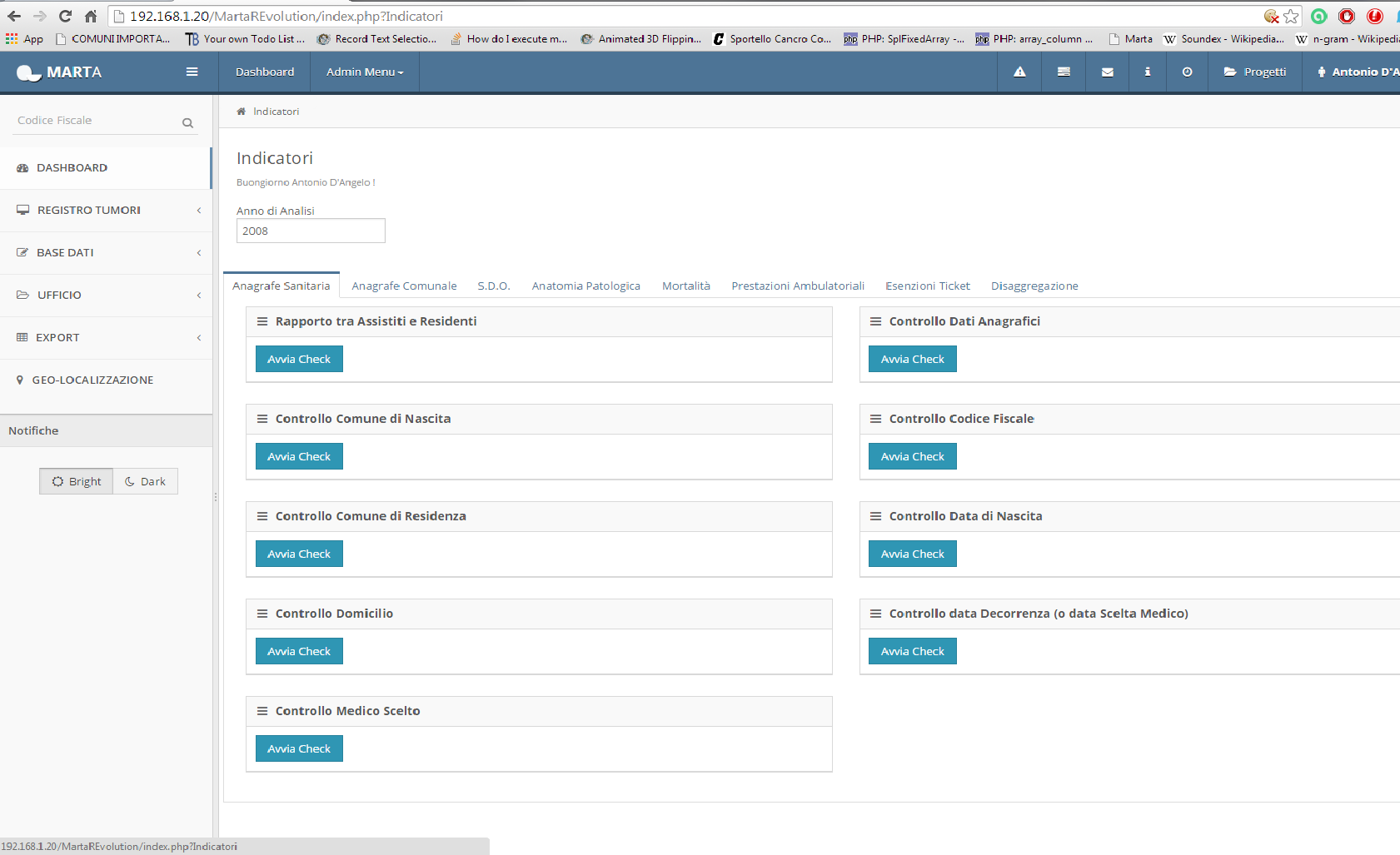Run Avvia Check for Controllo Medico Scelto

click(298, 748)
